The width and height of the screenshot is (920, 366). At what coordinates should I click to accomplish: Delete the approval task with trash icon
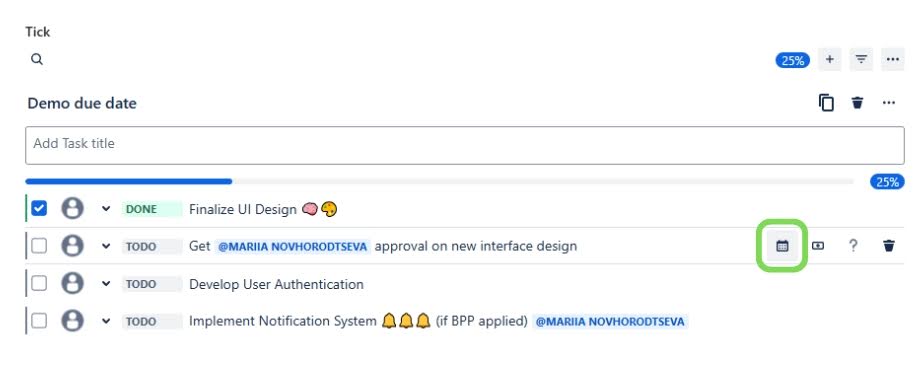889,246
